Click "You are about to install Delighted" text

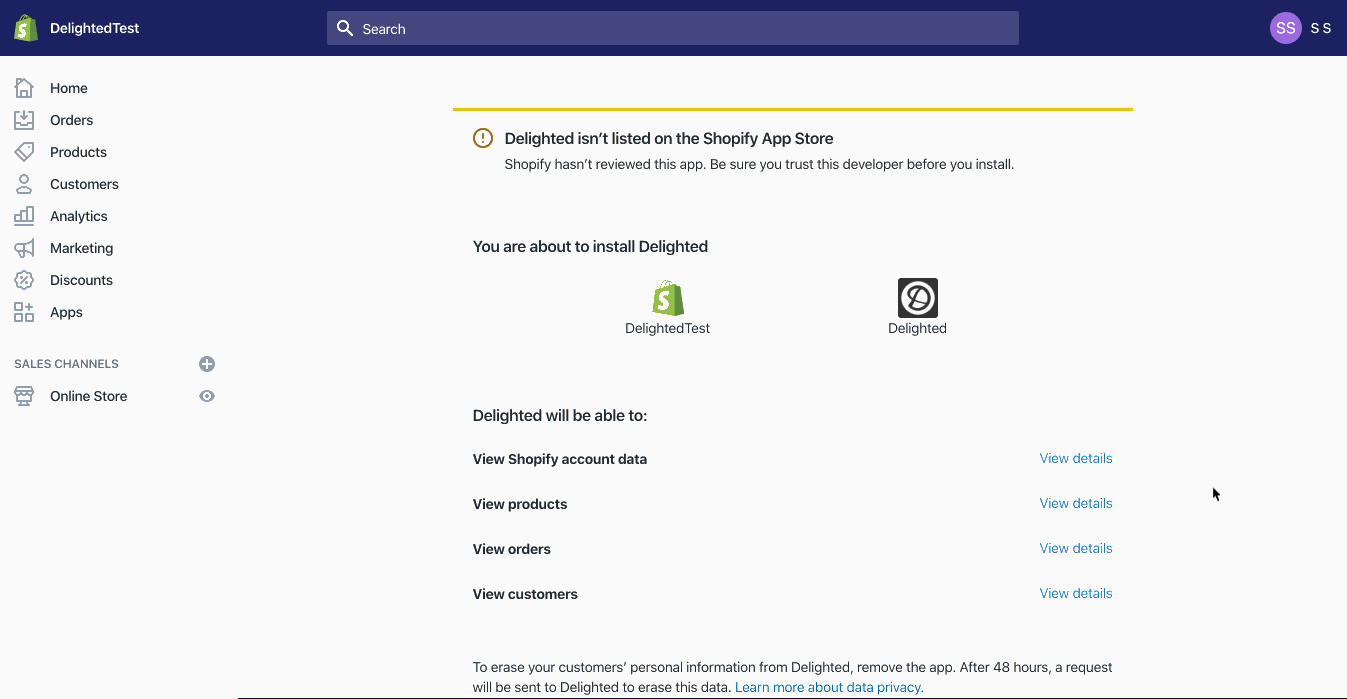coord(590,246)
